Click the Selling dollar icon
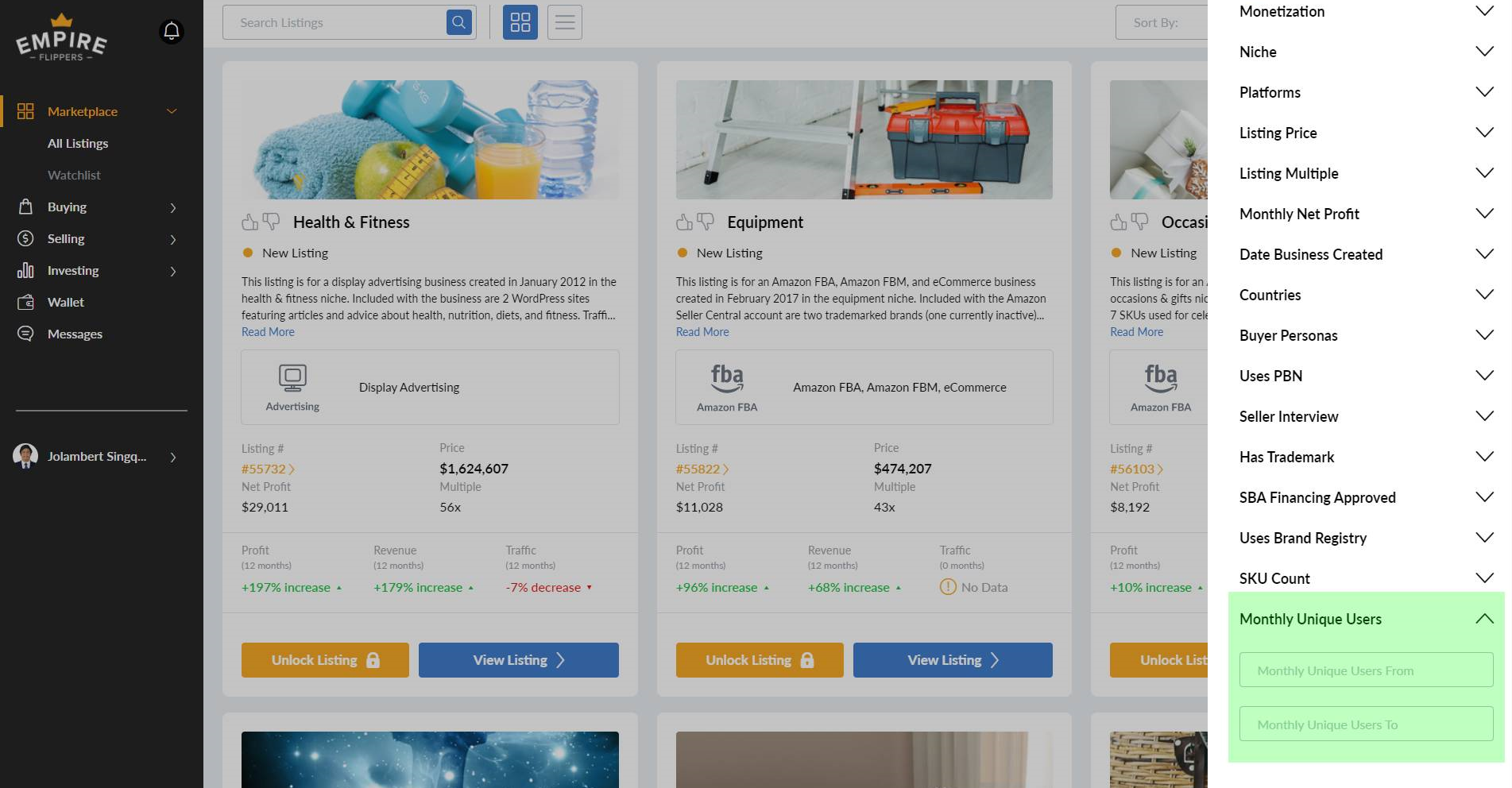This screenshot has height=788, width=1512. 25,238
